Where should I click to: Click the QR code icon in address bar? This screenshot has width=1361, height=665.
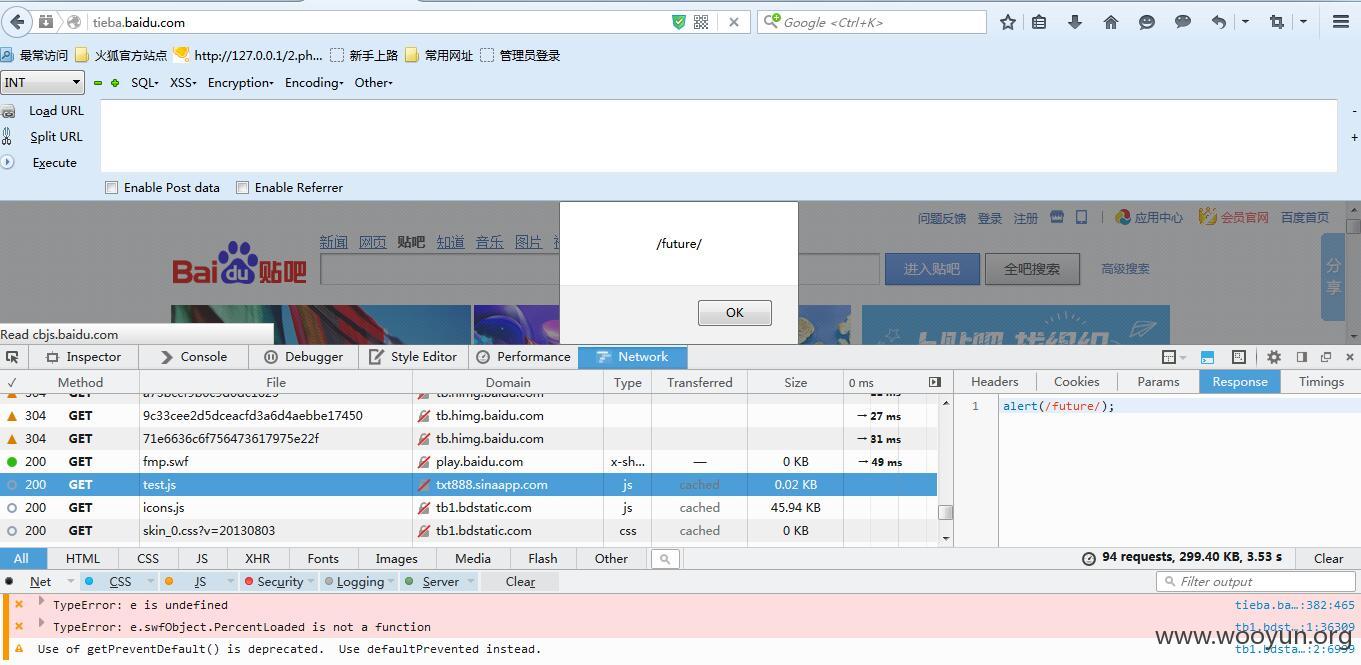point(701,22)
